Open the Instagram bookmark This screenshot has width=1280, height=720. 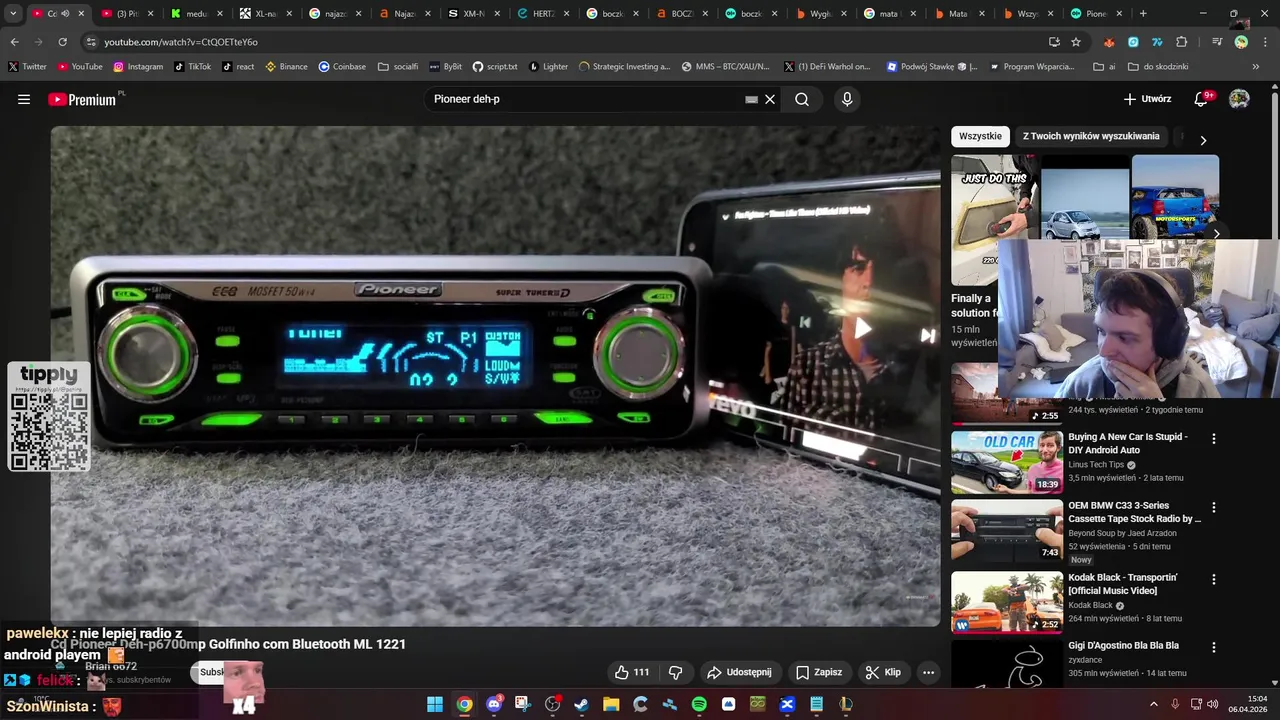tap(138, 67)
